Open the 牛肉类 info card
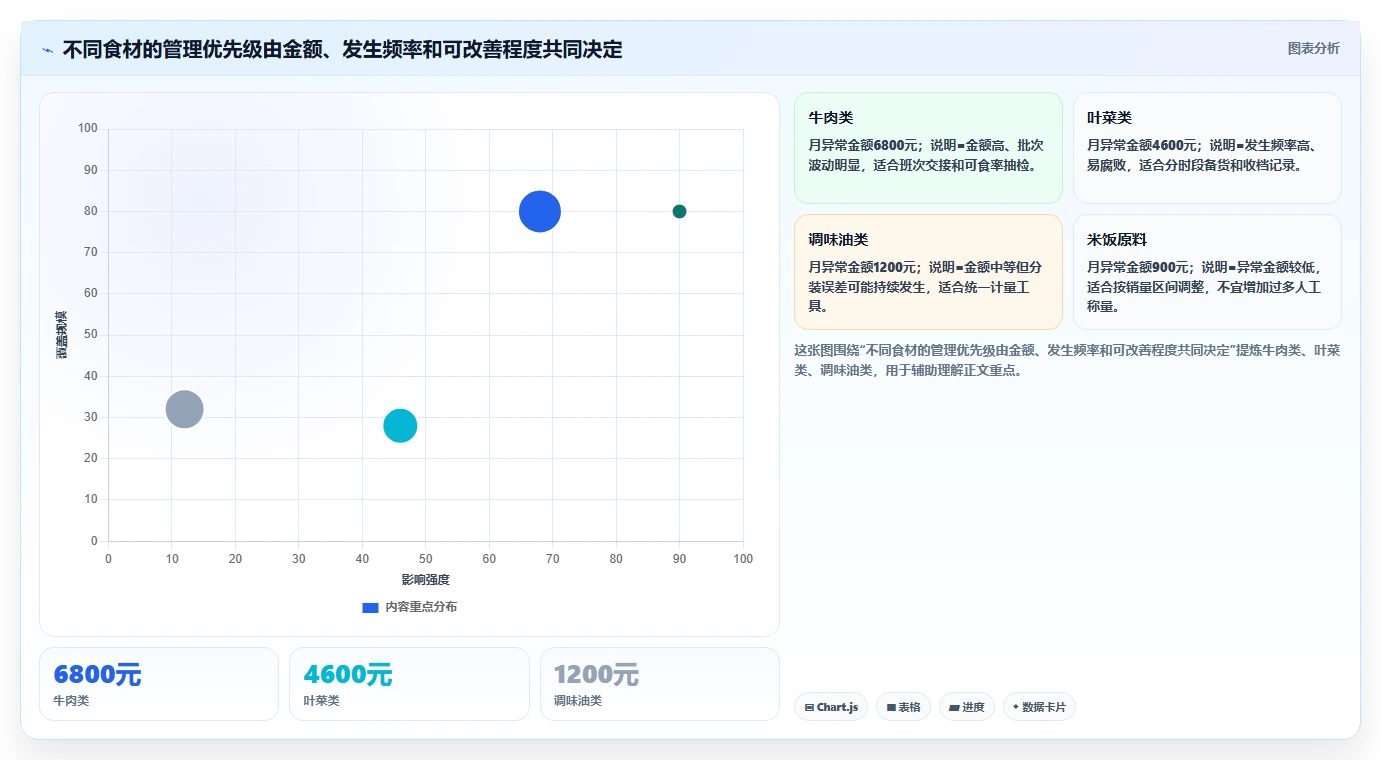Screen dimensions: 1381x760 928,148
